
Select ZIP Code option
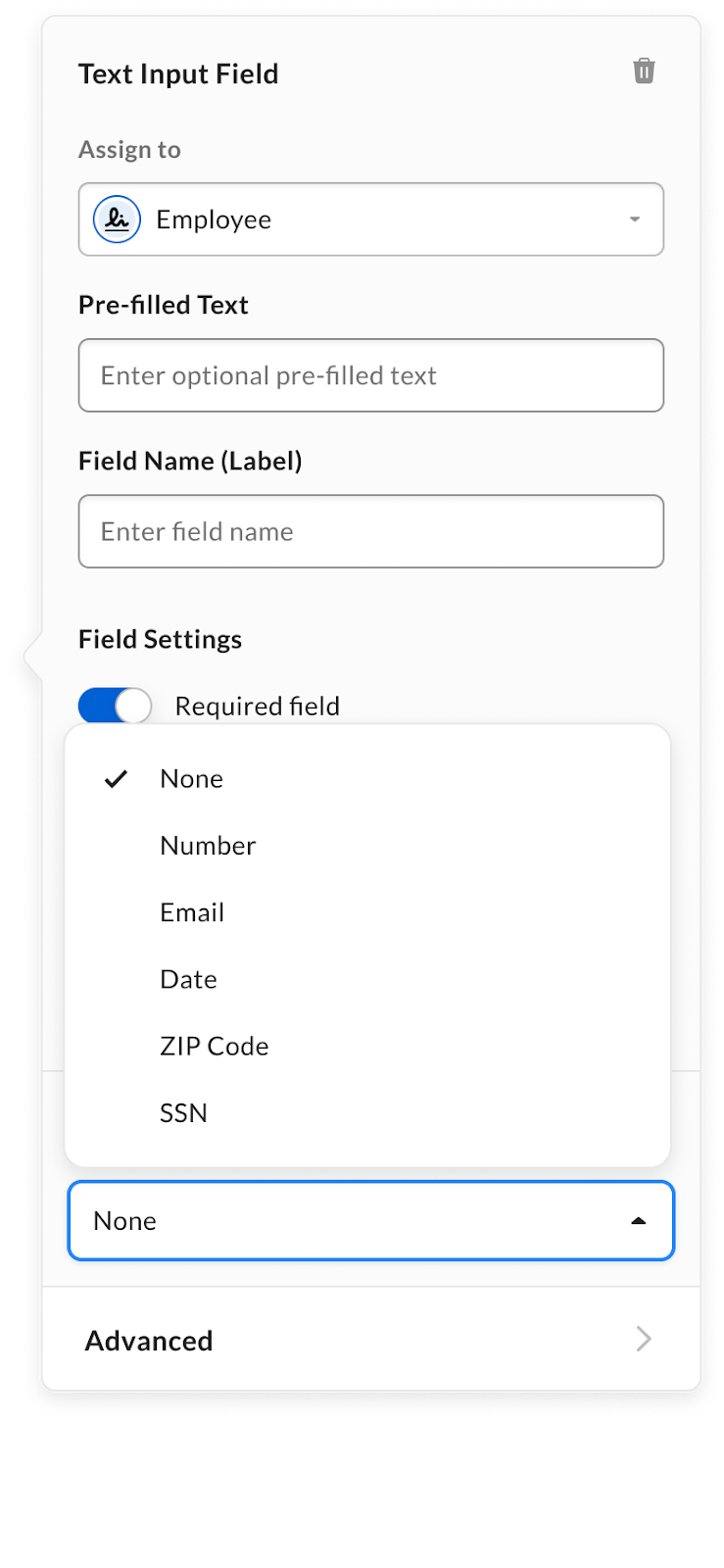[x=214, y=1046]
